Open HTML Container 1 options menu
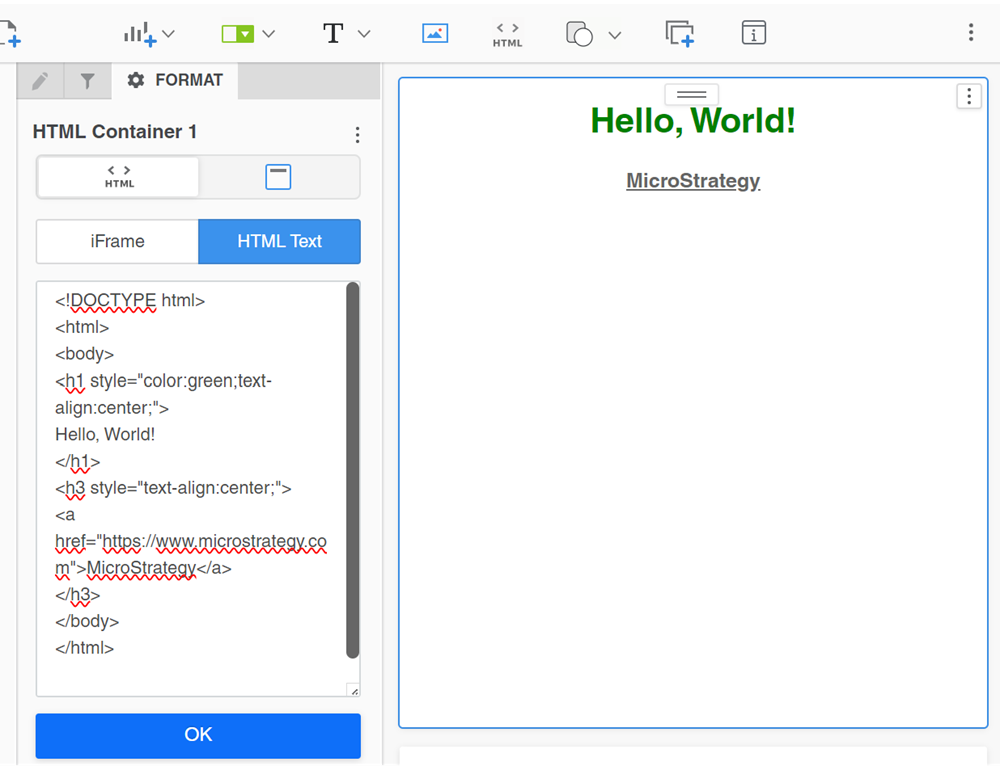This screenshot has width=1000, height=766. click(x=357, y=135)
